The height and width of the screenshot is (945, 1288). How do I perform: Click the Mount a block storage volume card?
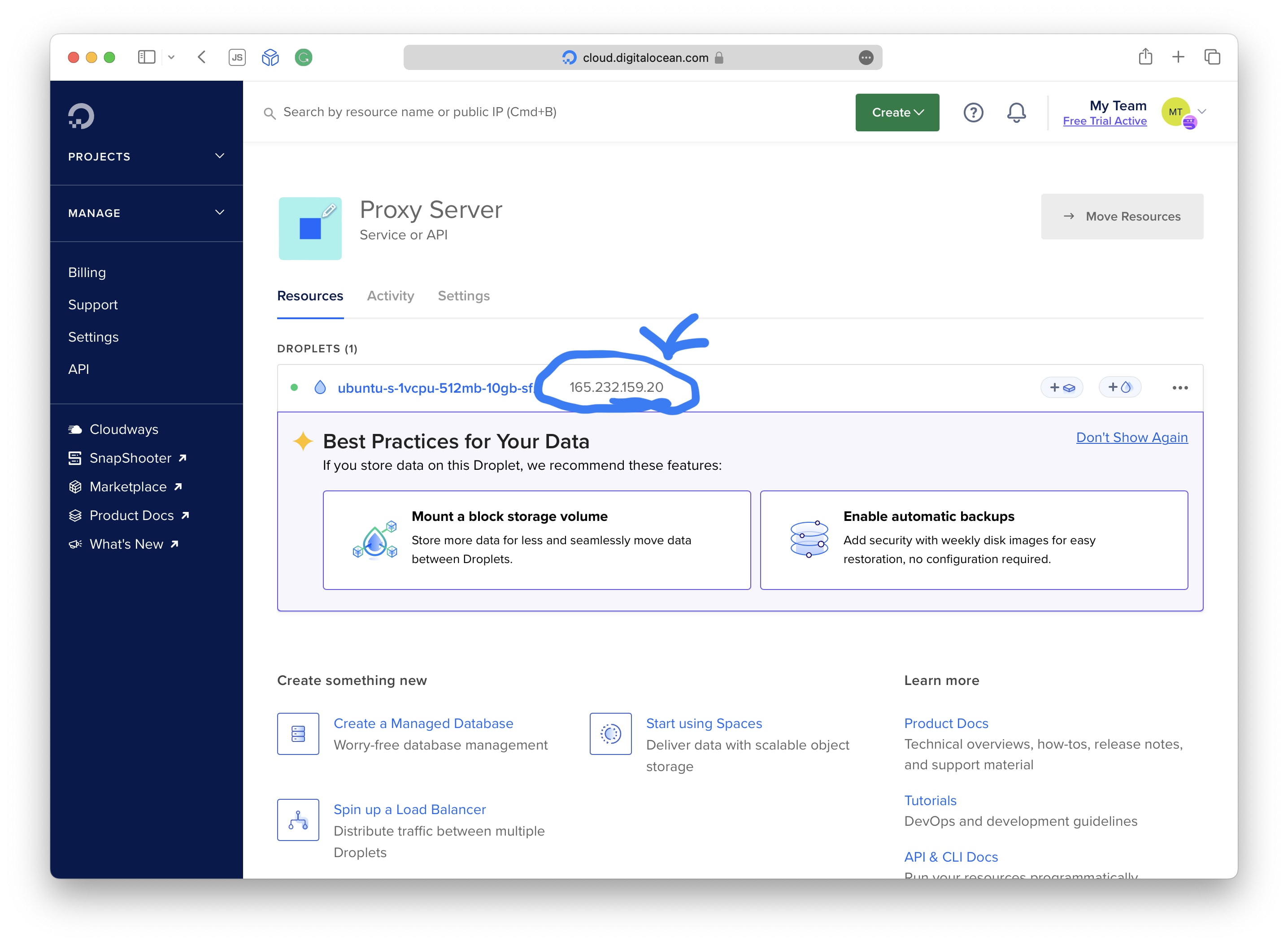pyautogui.click(x=537, y=540)
